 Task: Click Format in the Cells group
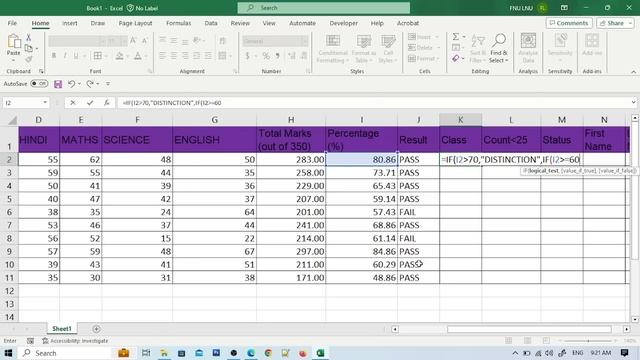[x=424, y=59]
